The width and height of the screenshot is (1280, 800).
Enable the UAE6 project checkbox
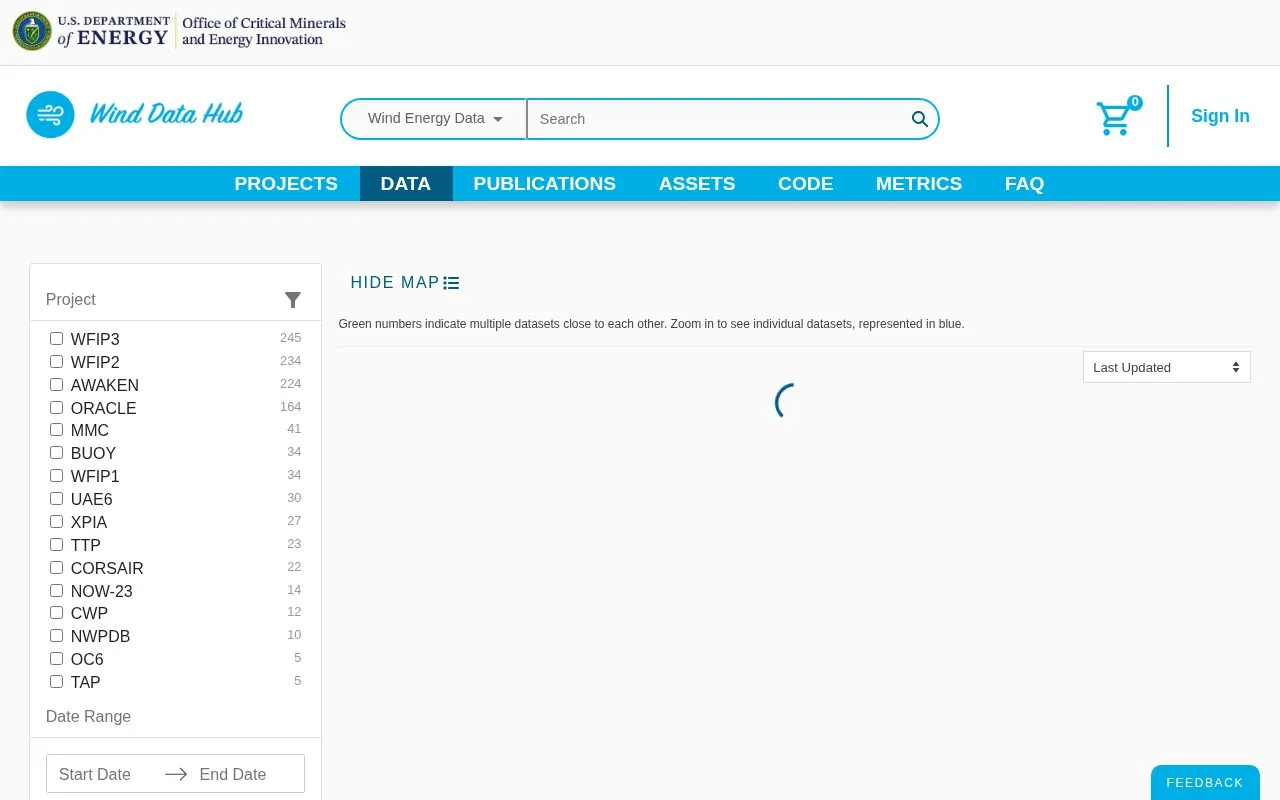click(56, 499)
